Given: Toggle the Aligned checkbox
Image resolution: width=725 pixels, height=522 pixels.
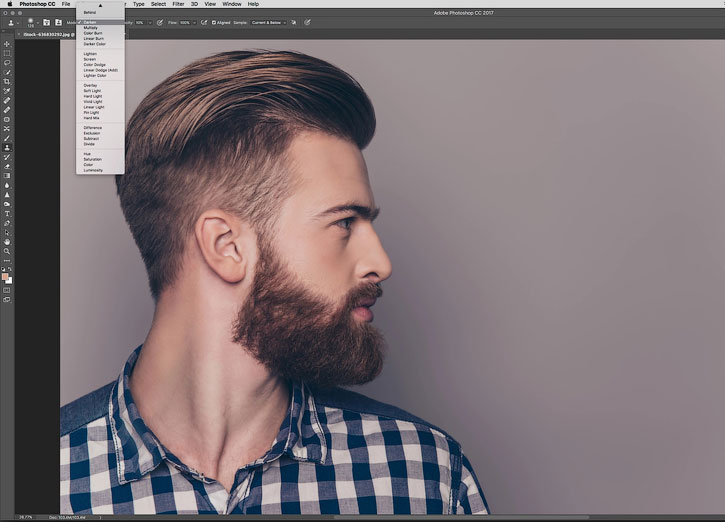Looking at the screenshot, I should coord(214,22).
